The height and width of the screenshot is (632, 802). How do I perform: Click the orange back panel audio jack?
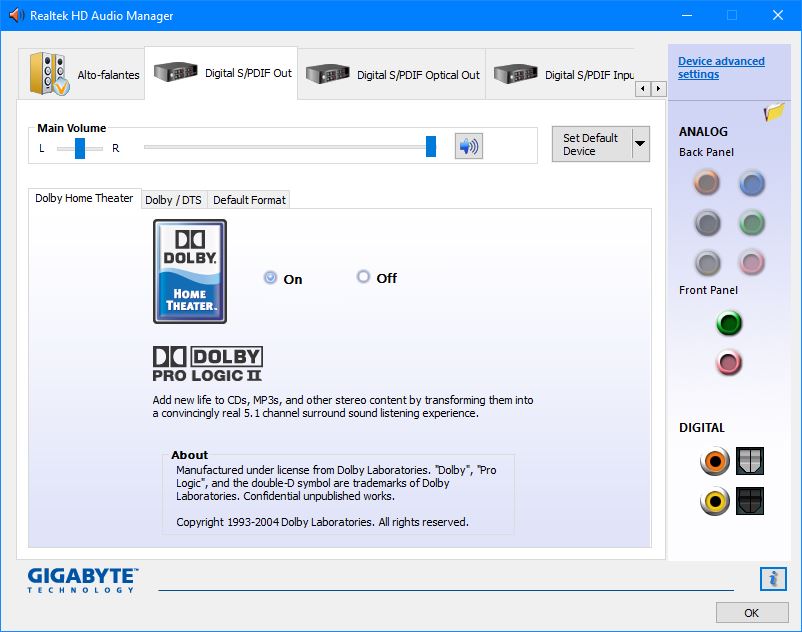pyautogui.click(x=707, y=182)
